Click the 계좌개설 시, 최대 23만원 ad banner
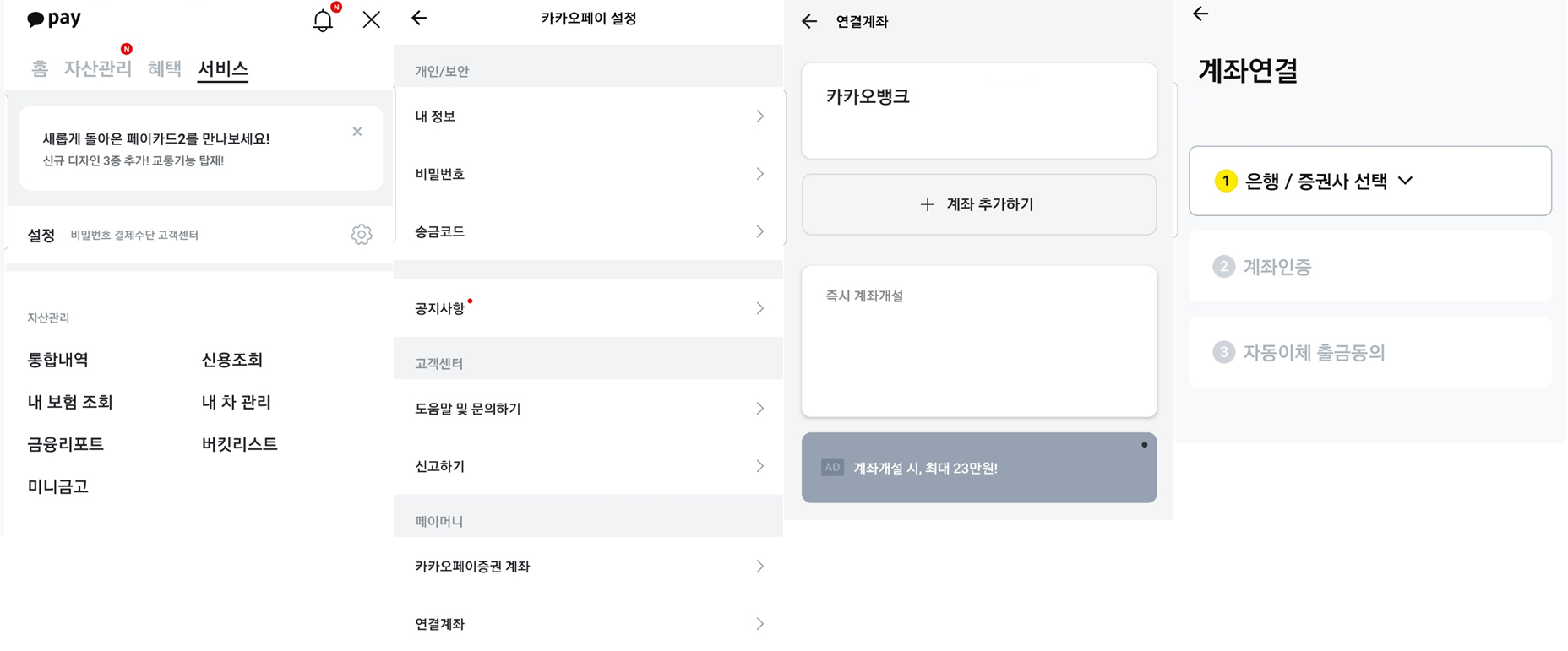 click(x=979, y=468)
